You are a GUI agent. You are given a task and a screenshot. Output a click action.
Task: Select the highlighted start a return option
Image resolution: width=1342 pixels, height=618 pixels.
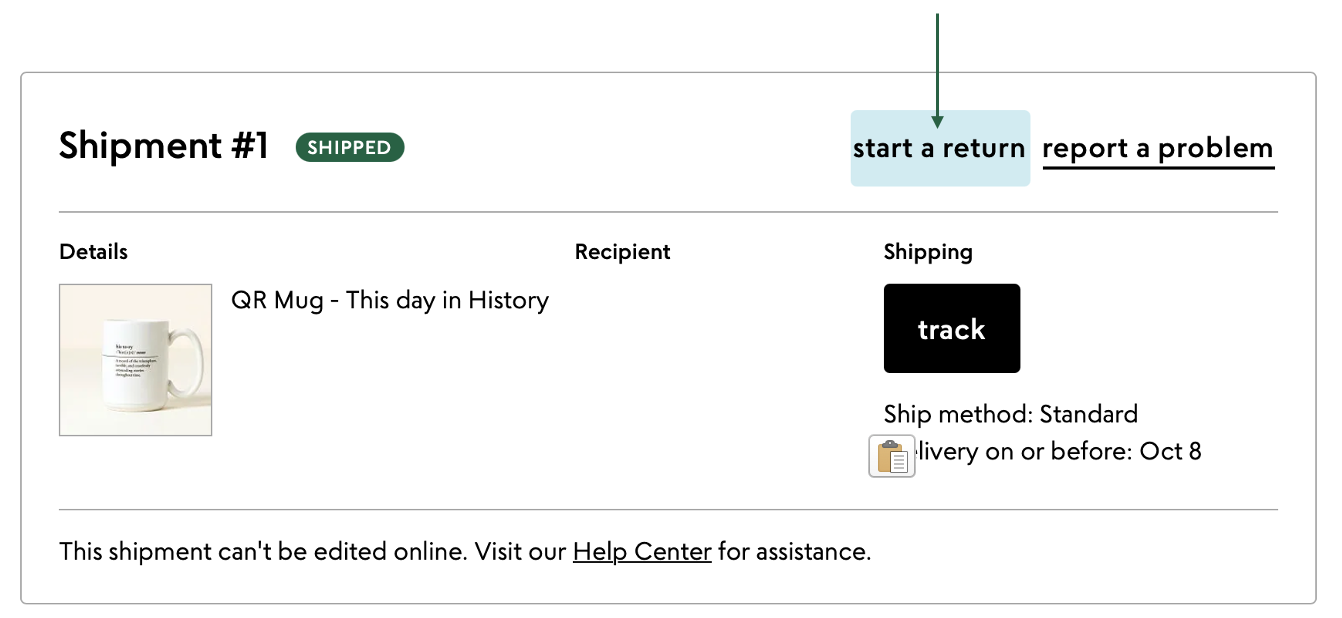pos(939,147)
